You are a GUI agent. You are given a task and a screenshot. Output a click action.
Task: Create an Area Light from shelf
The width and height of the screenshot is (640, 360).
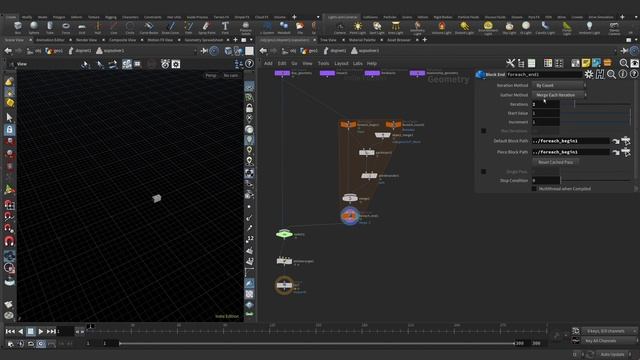pos(395,27)
